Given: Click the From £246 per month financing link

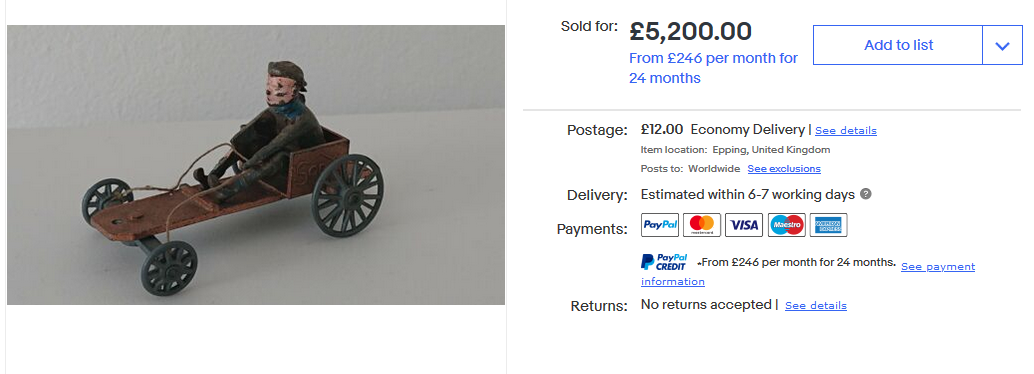Looking at the screenshot, I should pyautogui.click(x=714, y=68).
